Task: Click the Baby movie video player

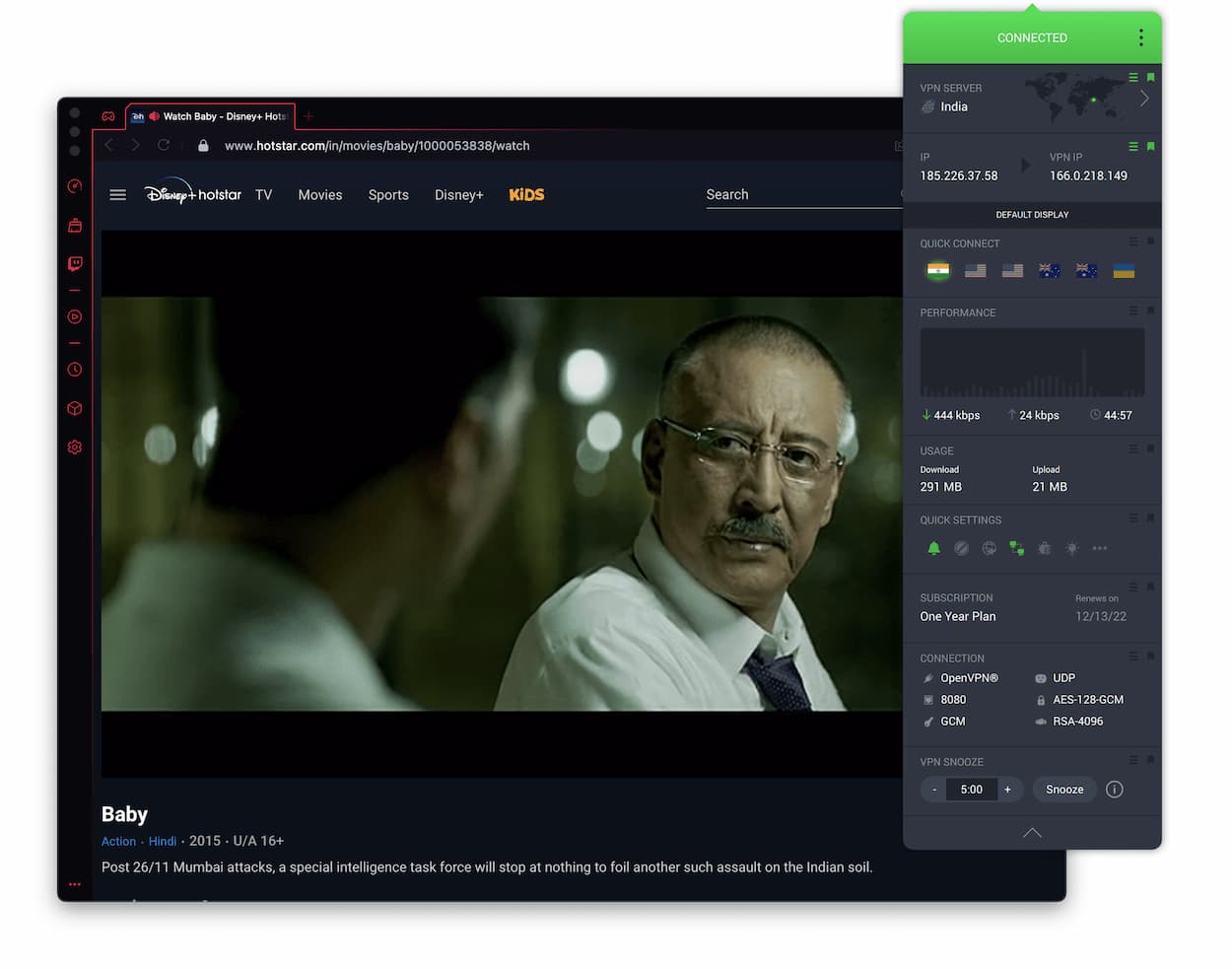Action: pos(502,504)
